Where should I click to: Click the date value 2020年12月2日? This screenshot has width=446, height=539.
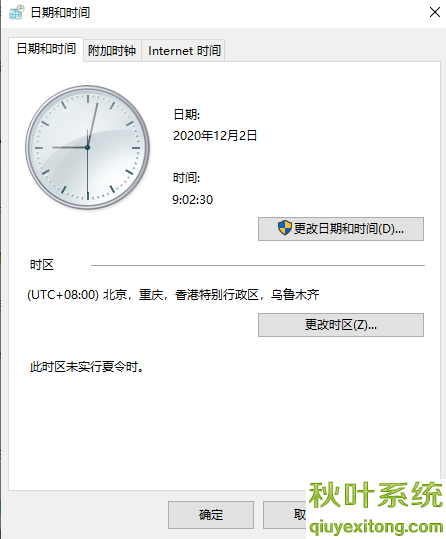pyautogui.click(x=215, y=136)
